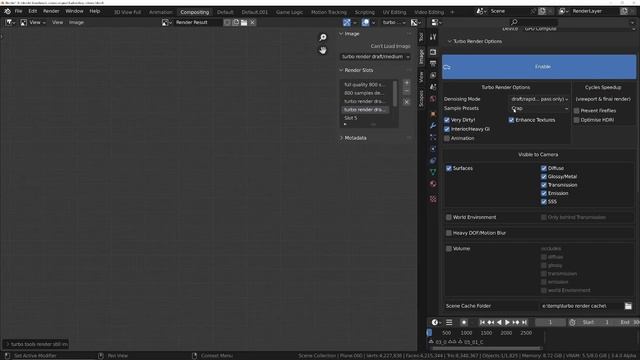Open the View Layer properties tab icon
This screenshot has width=640, height=360.
click(433, 75)
